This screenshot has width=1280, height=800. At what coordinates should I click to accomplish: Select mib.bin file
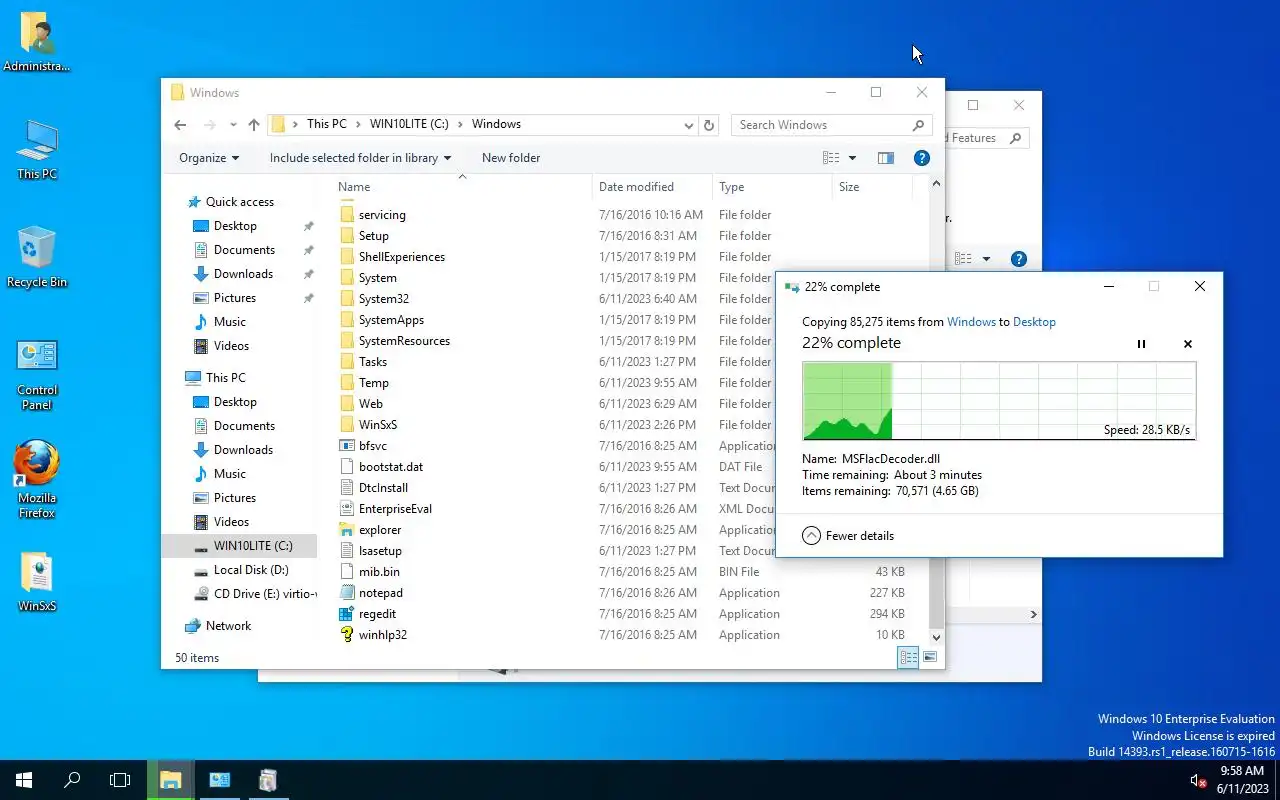(379, 572)
